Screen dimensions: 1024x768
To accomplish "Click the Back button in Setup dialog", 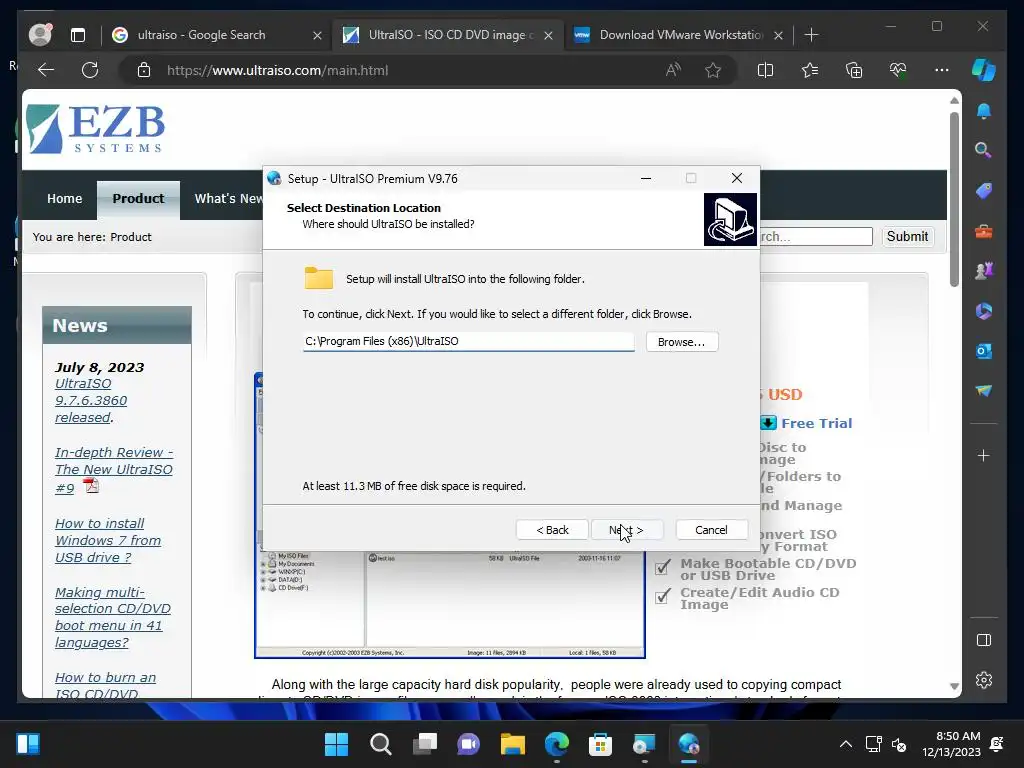I will click(x=552, y=530).
